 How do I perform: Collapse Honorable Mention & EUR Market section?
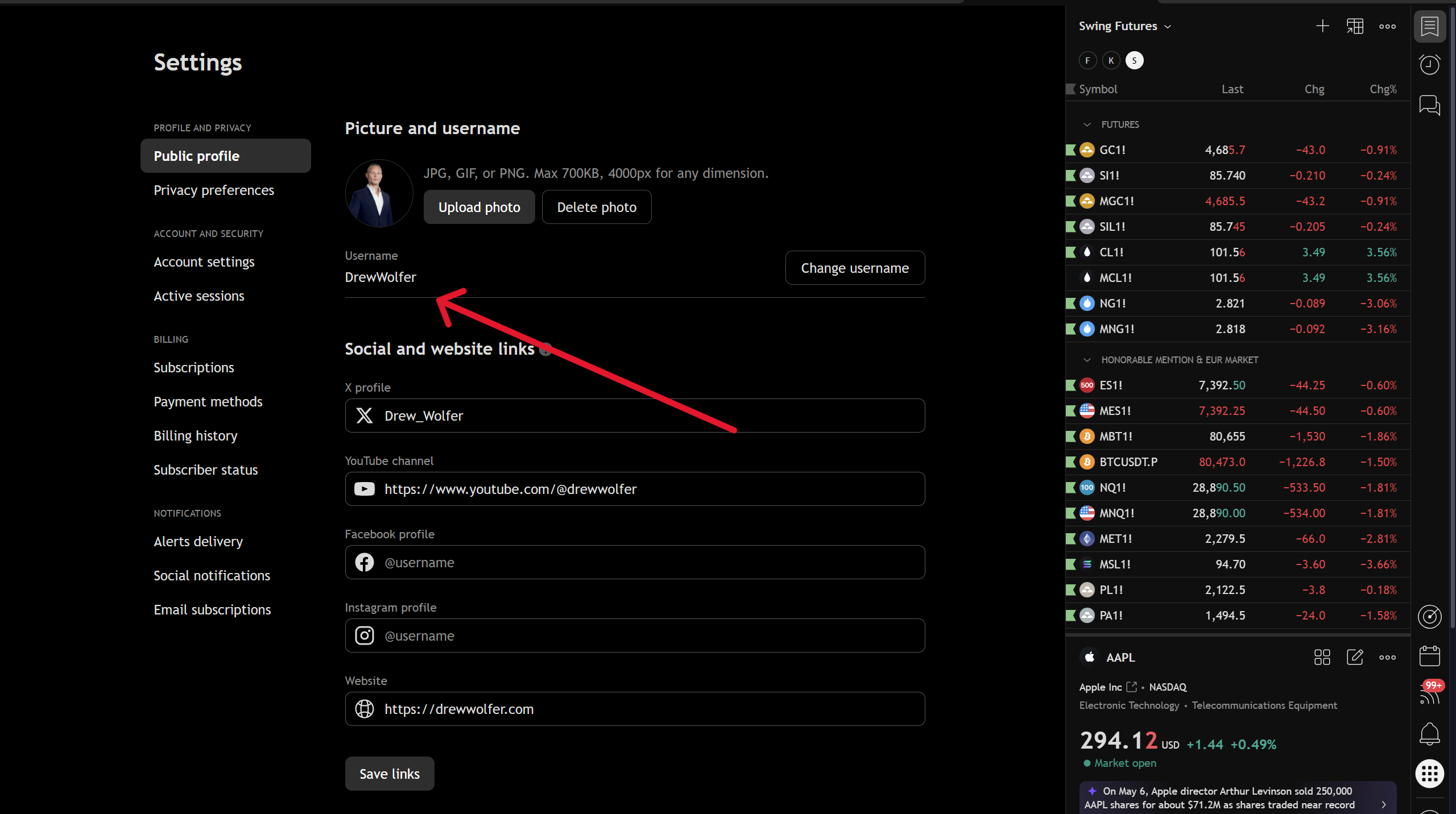1087,360
